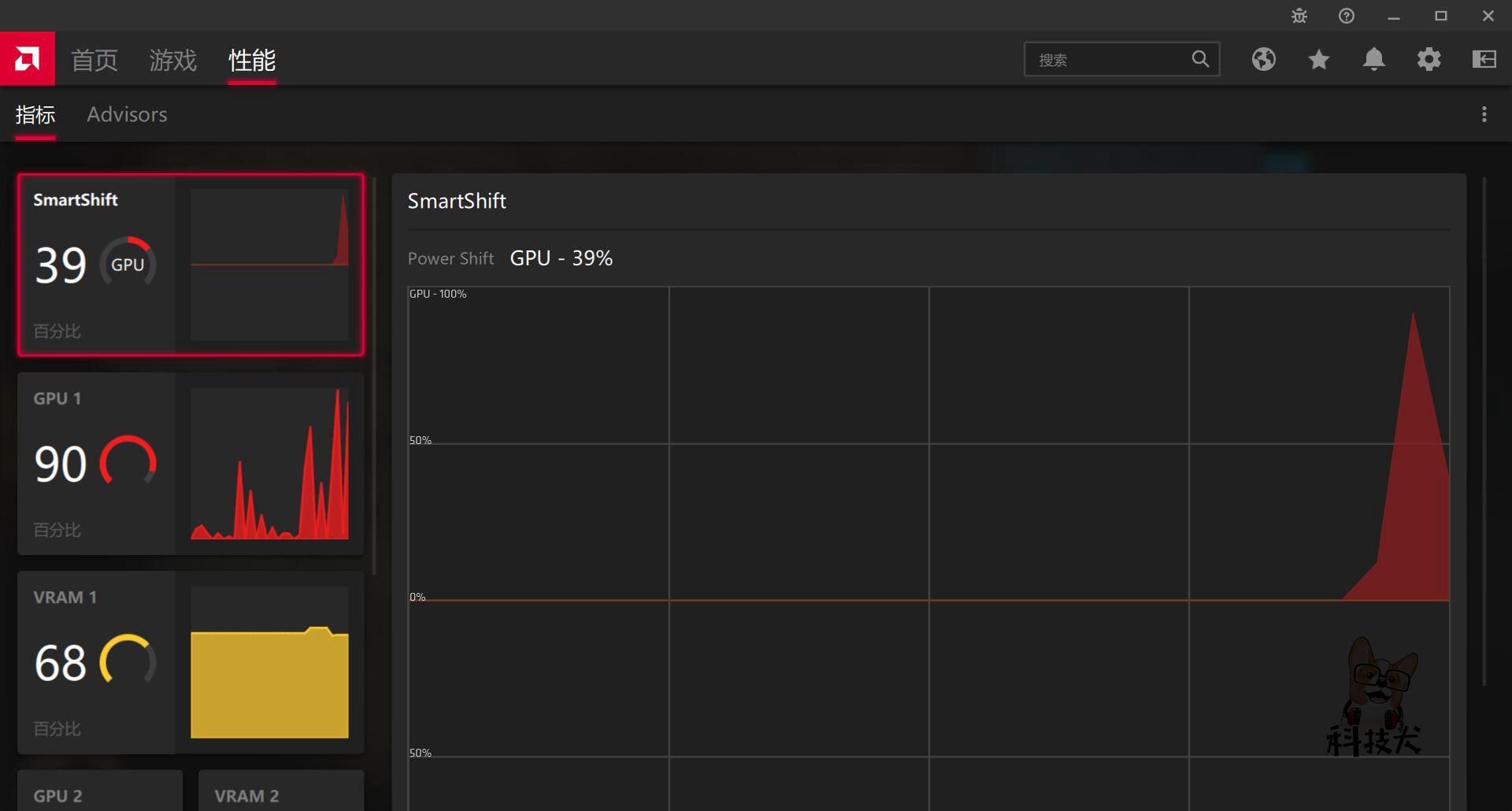
Task: Click the SmartShift panel heading
Action: pyautogui.click(x=457, y=201)
